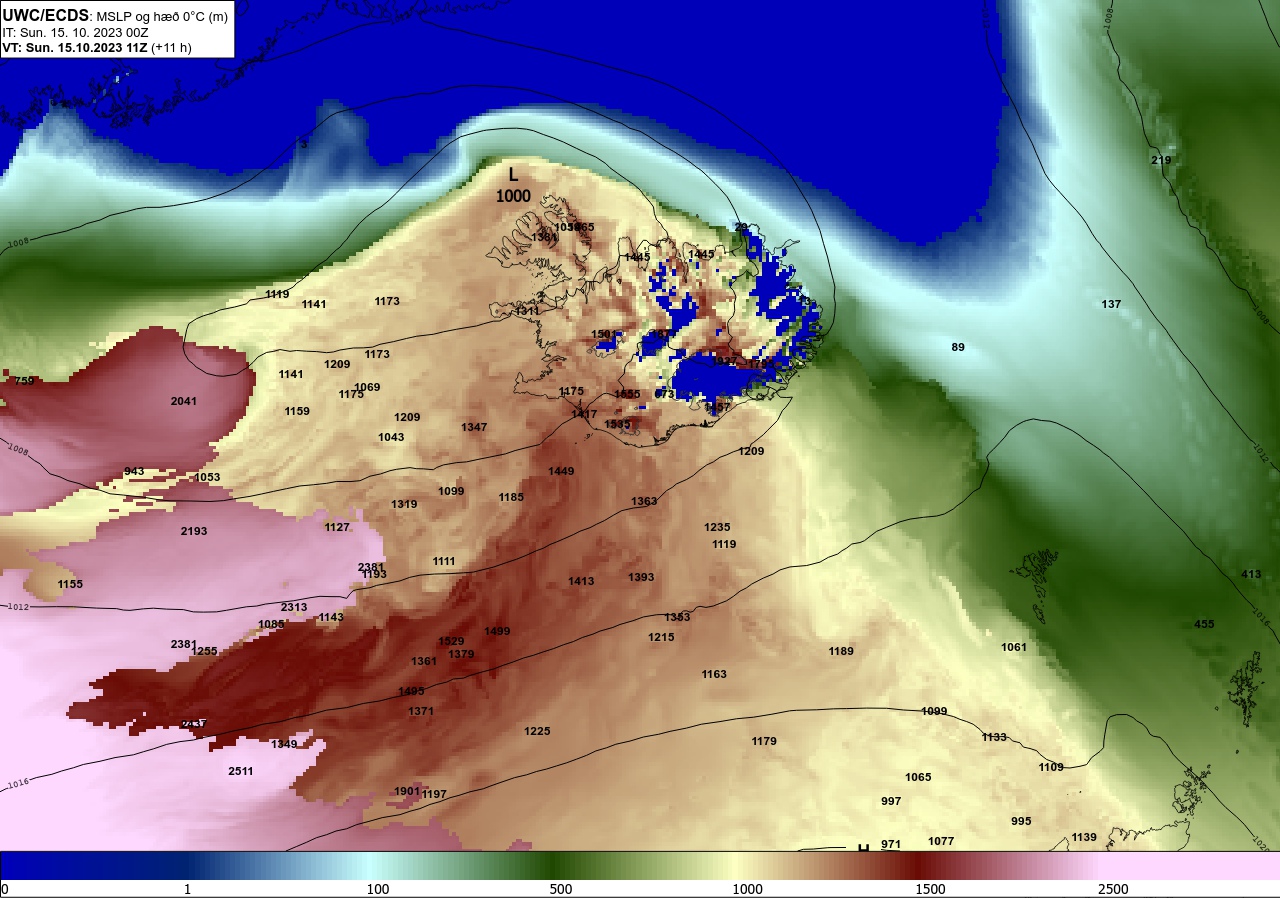The image size is (1280, 898).
Task: Click the map value "1077"
Action: pos(941,841)
